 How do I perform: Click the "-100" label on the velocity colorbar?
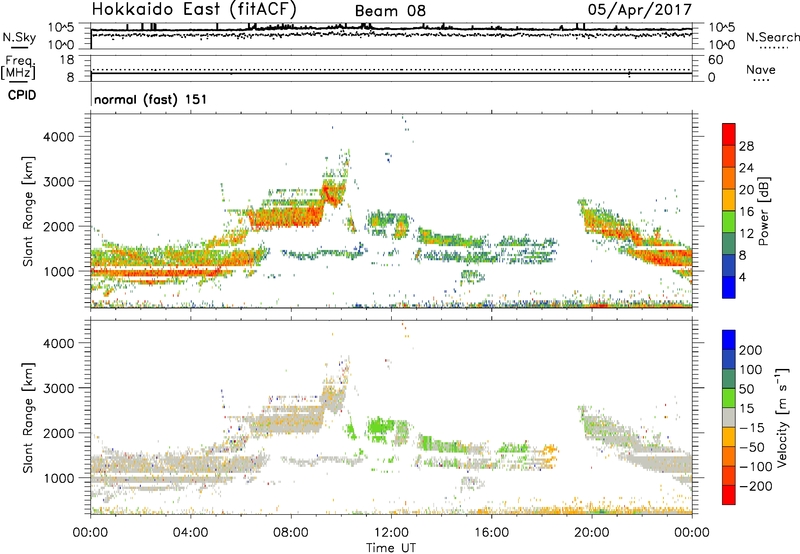coord(756,467)
